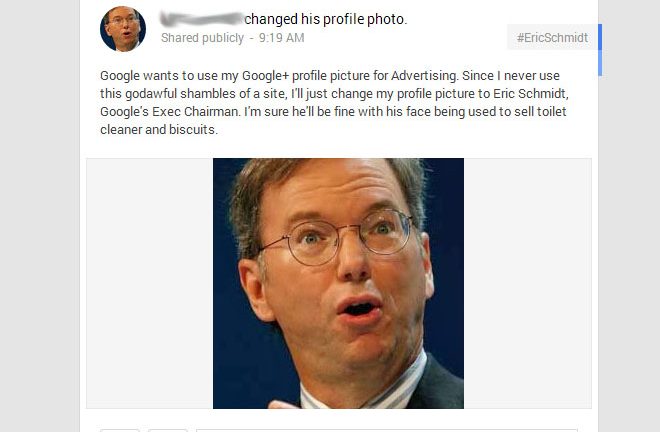
Task: Click the share button below the photo
Action: [x=167, y=430]
